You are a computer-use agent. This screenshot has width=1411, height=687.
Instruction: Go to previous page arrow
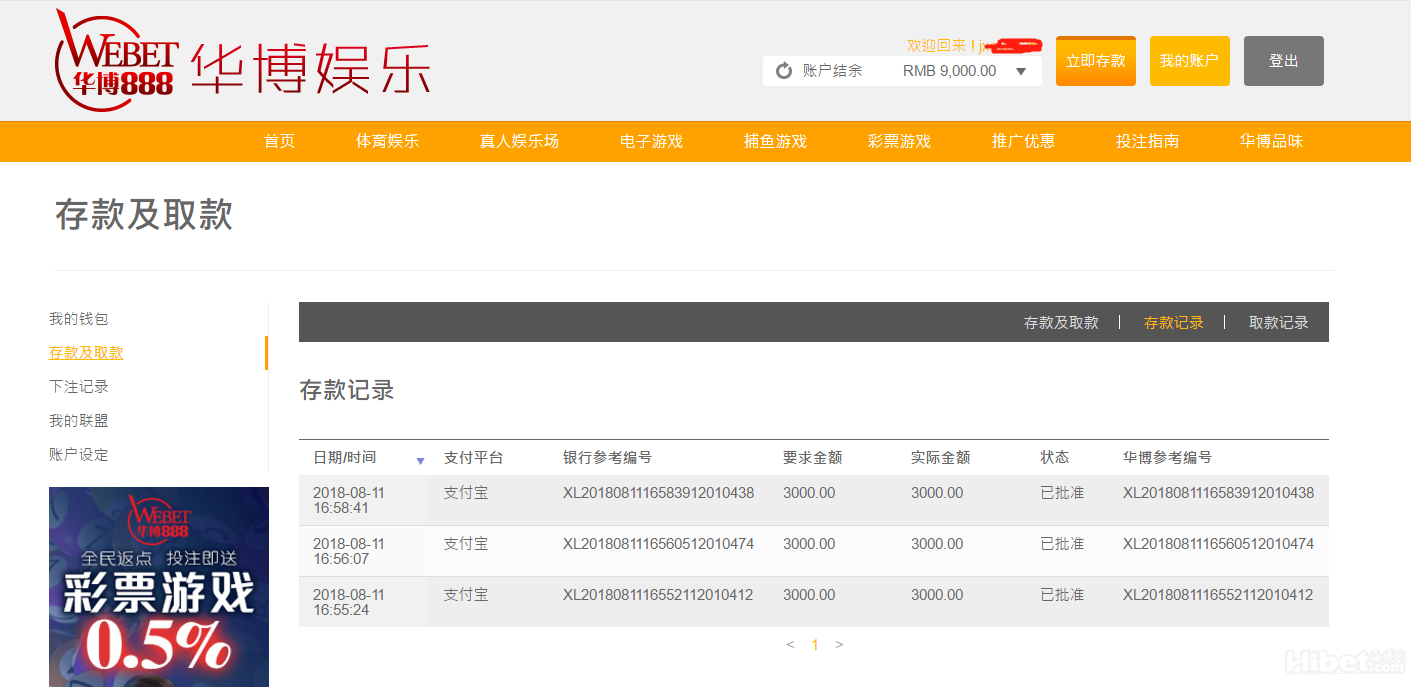pos(790,645)
